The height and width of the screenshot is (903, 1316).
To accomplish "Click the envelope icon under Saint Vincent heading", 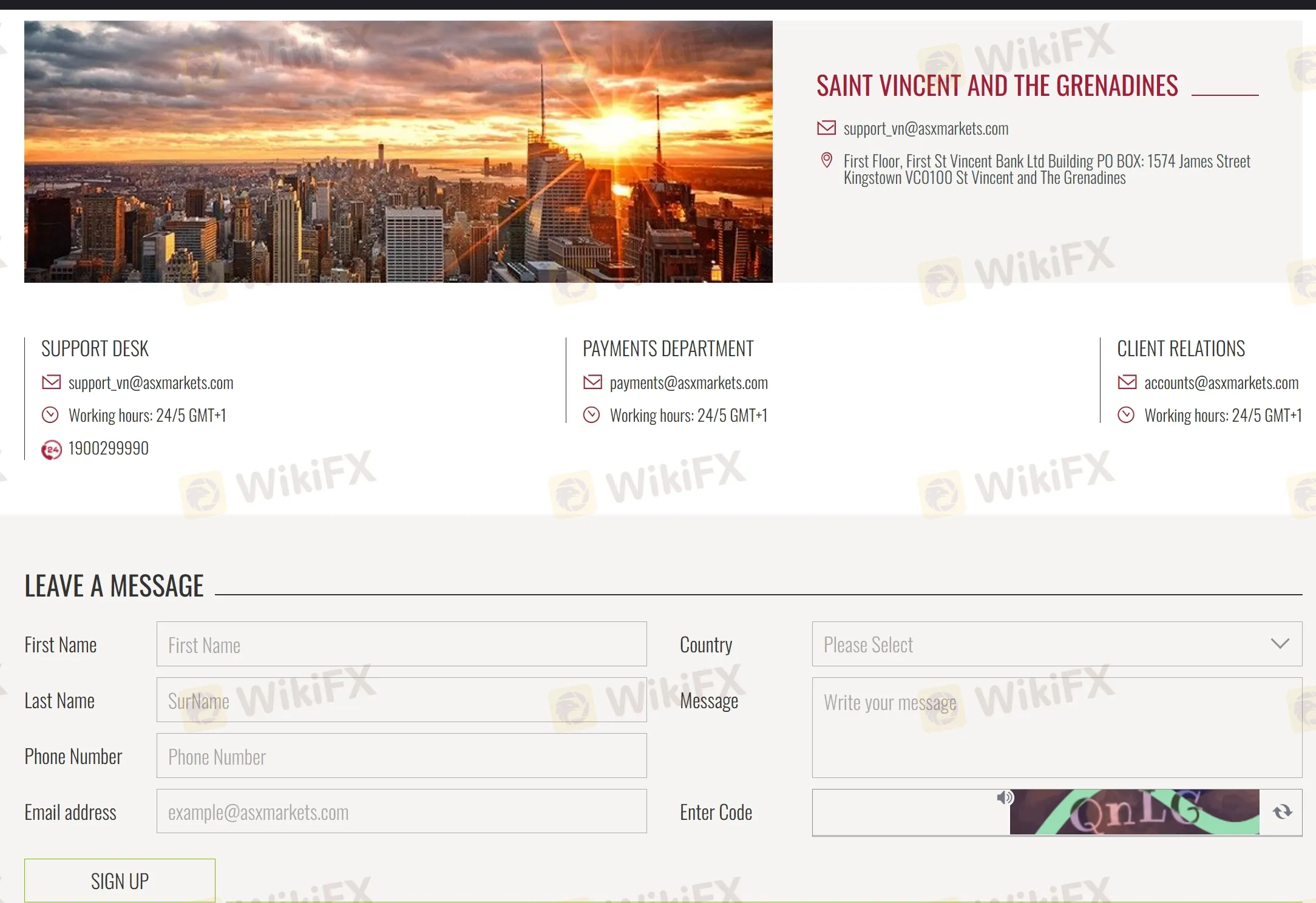I will (x=826, y=128).
